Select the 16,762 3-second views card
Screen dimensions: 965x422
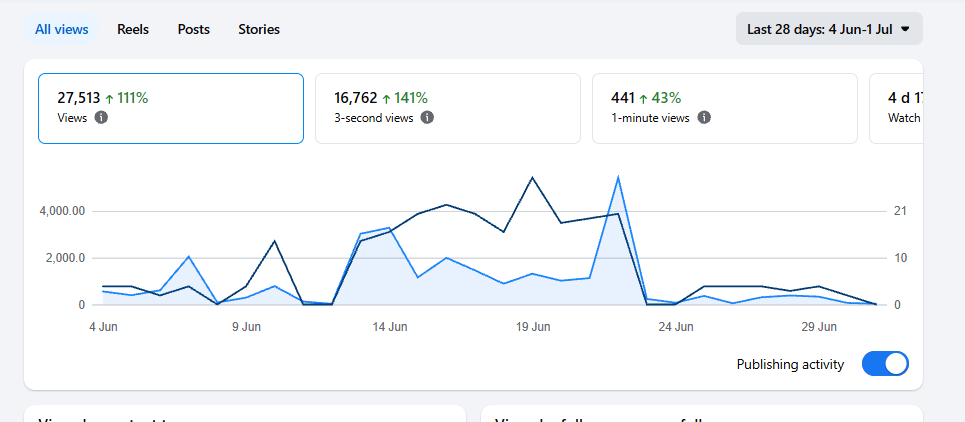click(x=448, y=108)
